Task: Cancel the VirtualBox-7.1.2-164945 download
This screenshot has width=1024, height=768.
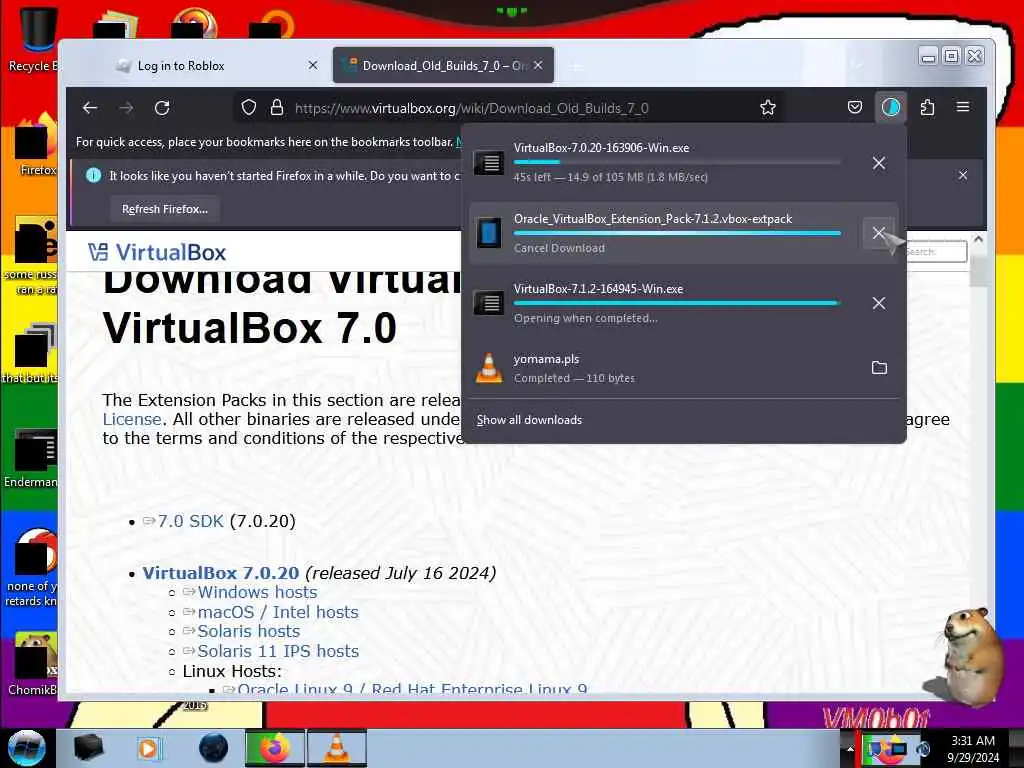Action: [879, 303]
